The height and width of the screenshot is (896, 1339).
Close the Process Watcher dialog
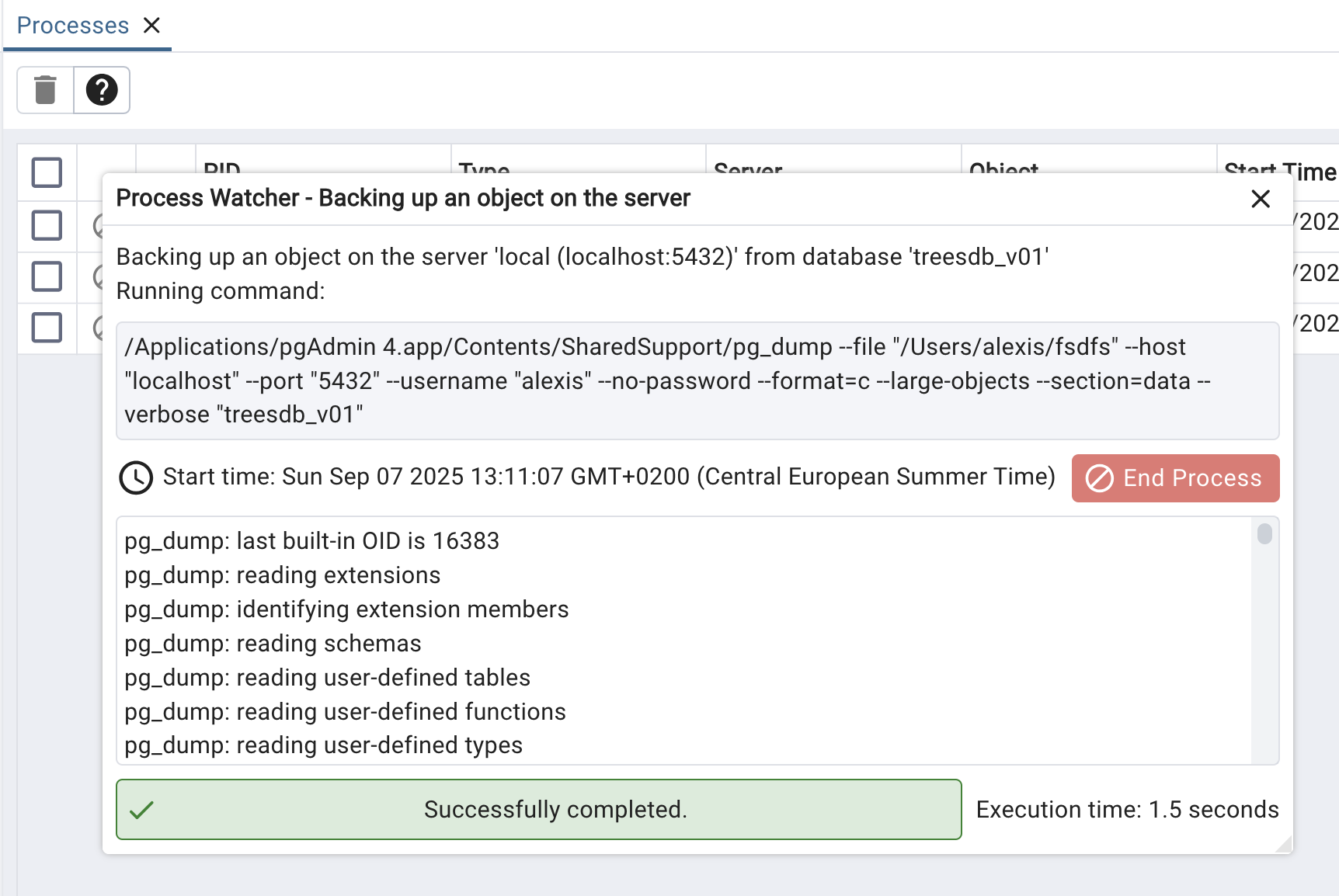coord(1261,199)
